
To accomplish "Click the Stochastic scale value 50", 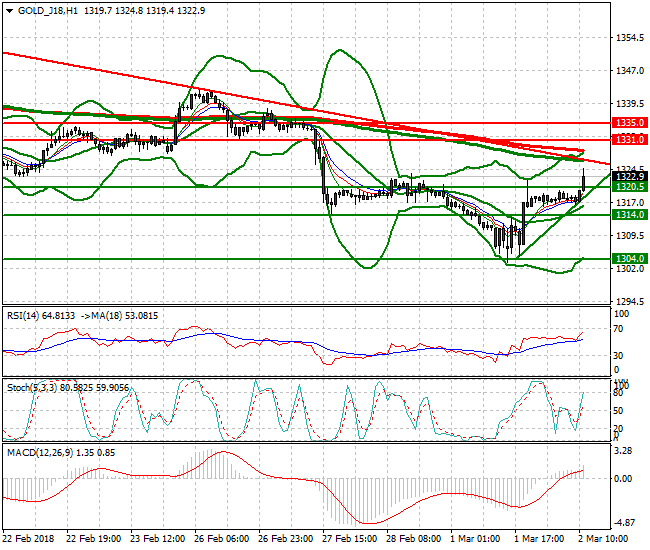I will coord(618,410).
